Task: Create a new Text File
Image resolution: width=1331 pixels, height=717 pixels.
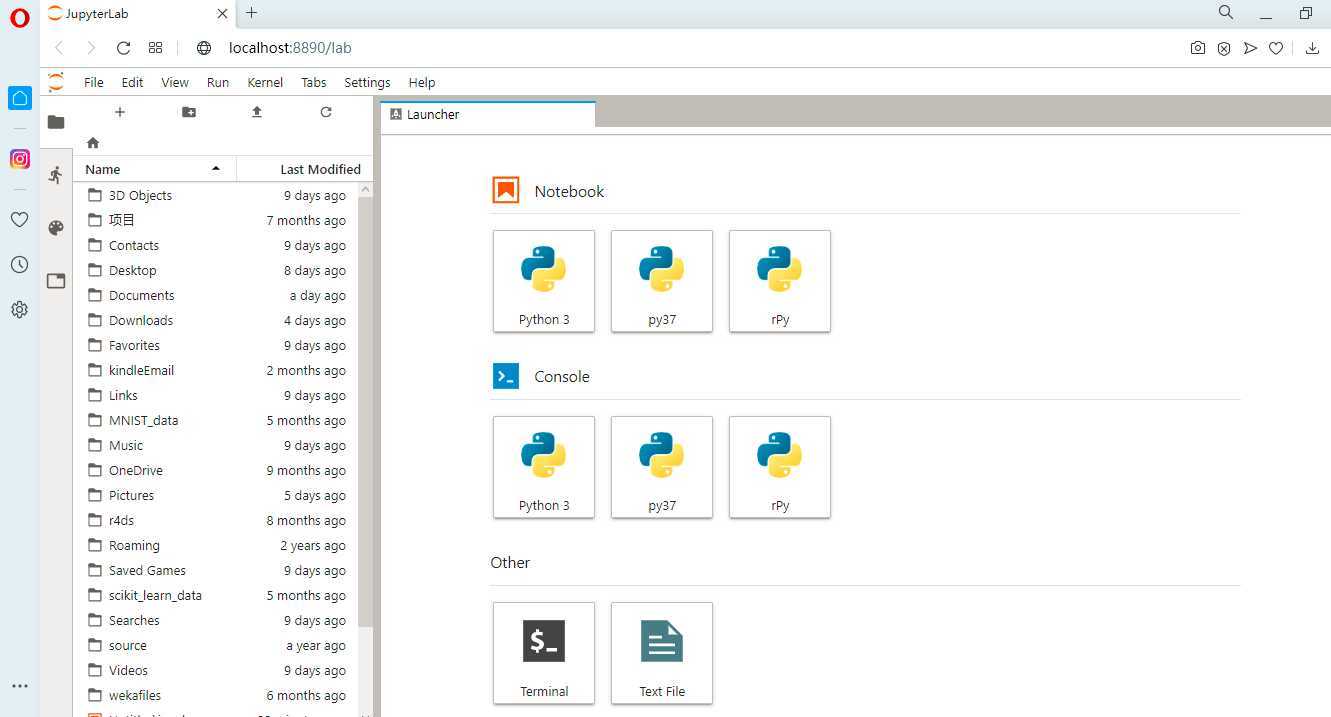Action: point(662,653)
